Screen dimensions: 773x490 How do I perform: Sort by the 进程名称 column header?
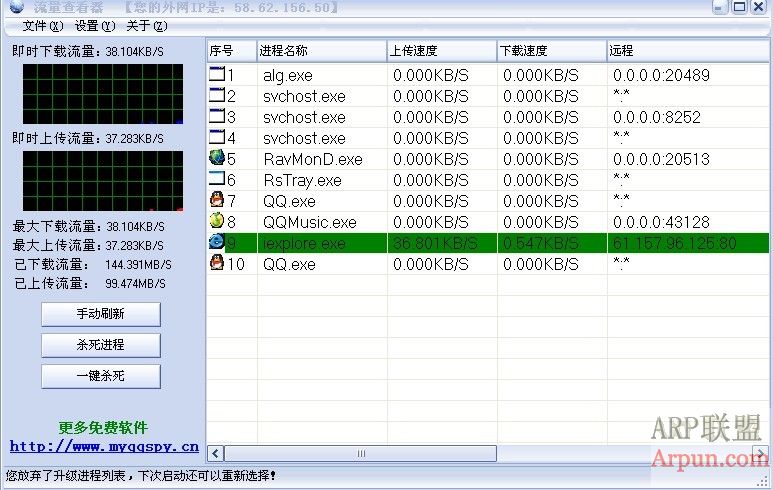click(x=322, y=51)
